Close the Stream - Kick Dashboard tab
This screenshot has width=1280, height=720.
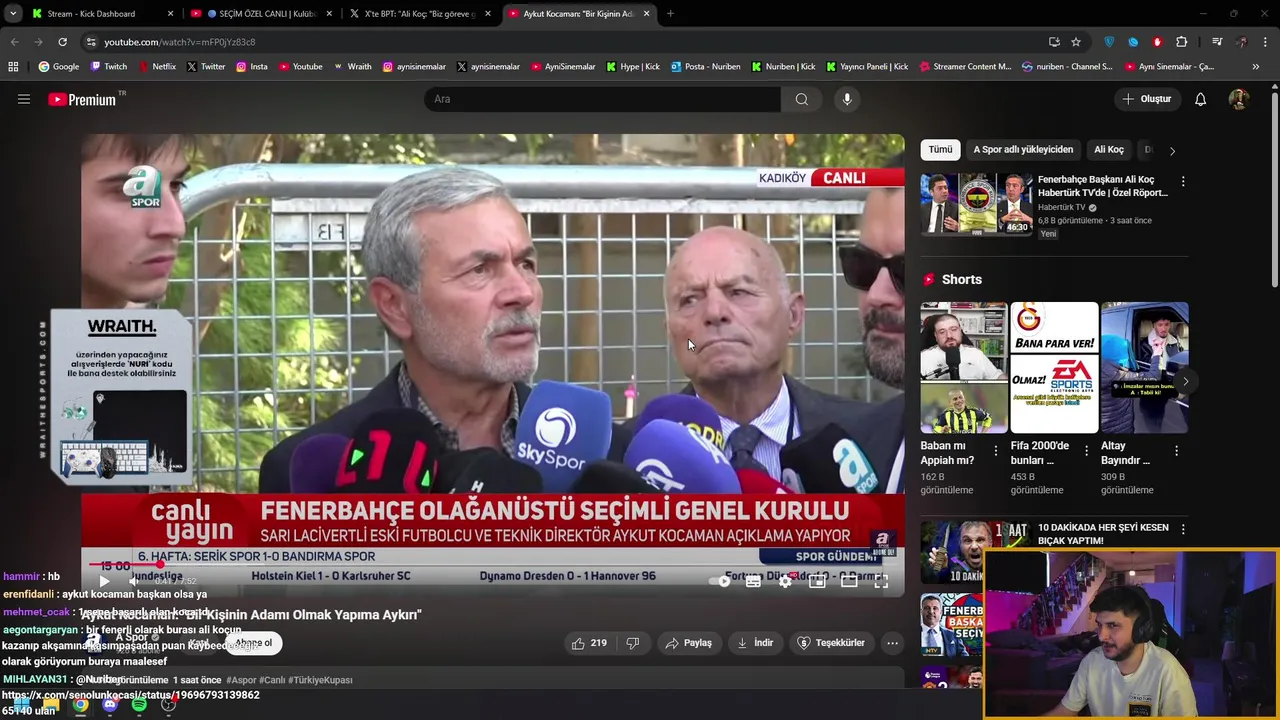[170, 14]
